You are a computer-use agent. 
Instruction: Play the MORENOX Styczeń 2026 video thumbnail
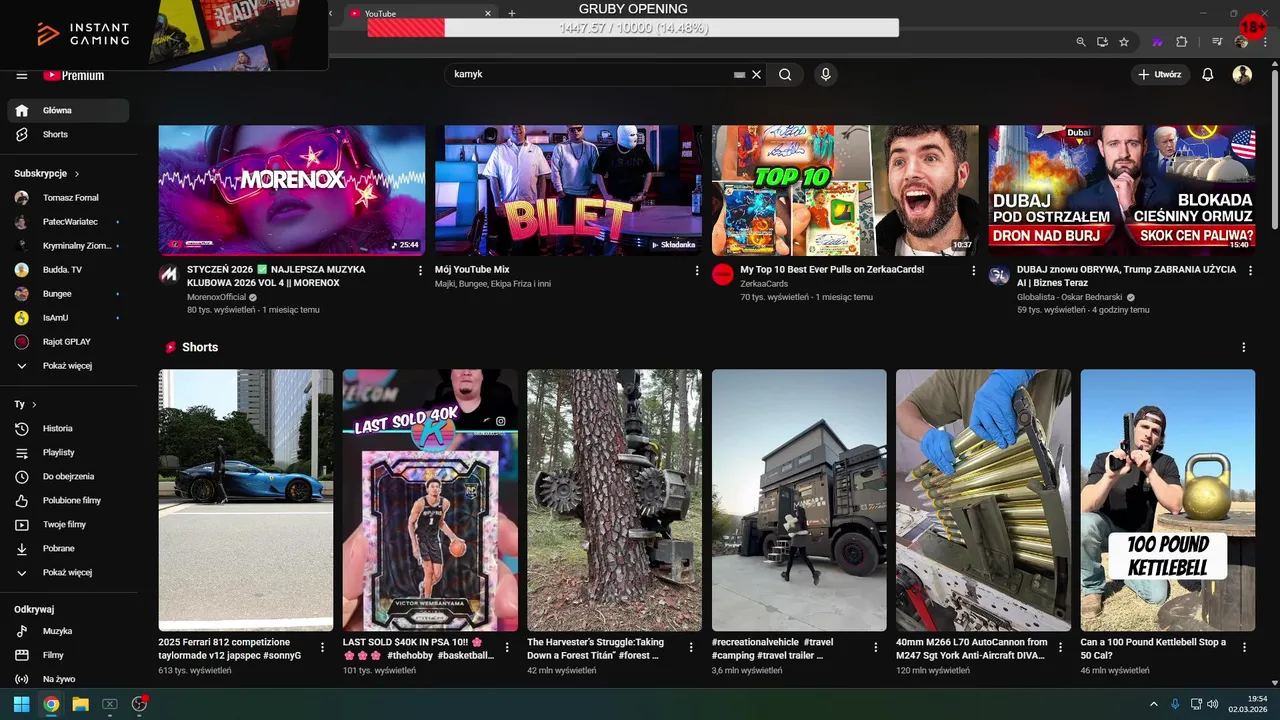coord(292,190)
